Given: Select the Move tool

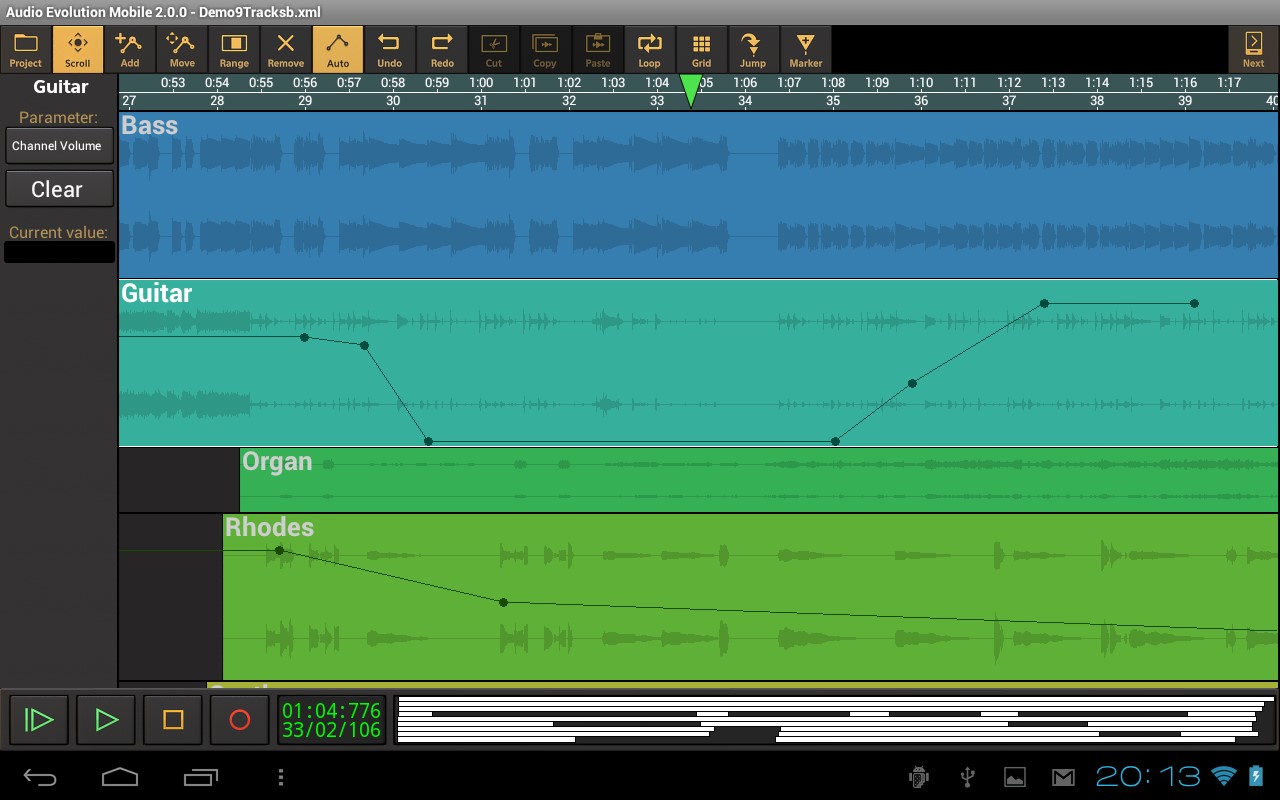Looking at the screenshot, I should point(182,48).
